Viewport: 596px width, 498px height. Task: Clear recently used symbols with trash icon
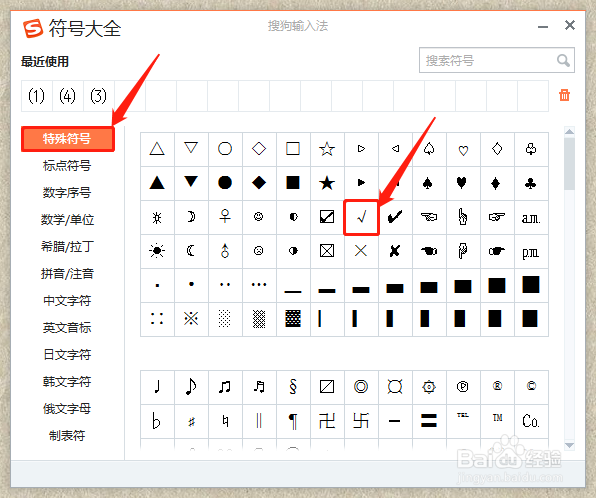click(x=564, y=95)
